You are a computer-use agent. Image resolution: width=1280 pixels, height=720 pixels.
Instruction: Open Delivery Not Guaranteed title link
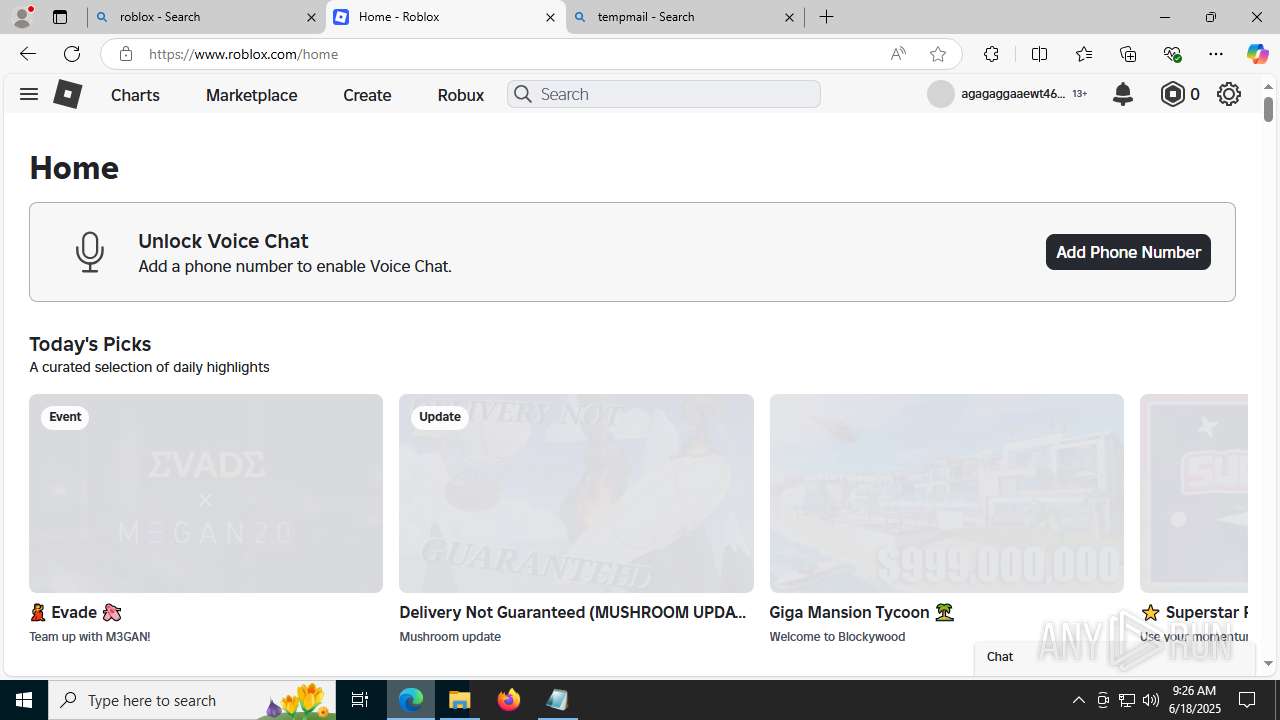tap(574, 612)
